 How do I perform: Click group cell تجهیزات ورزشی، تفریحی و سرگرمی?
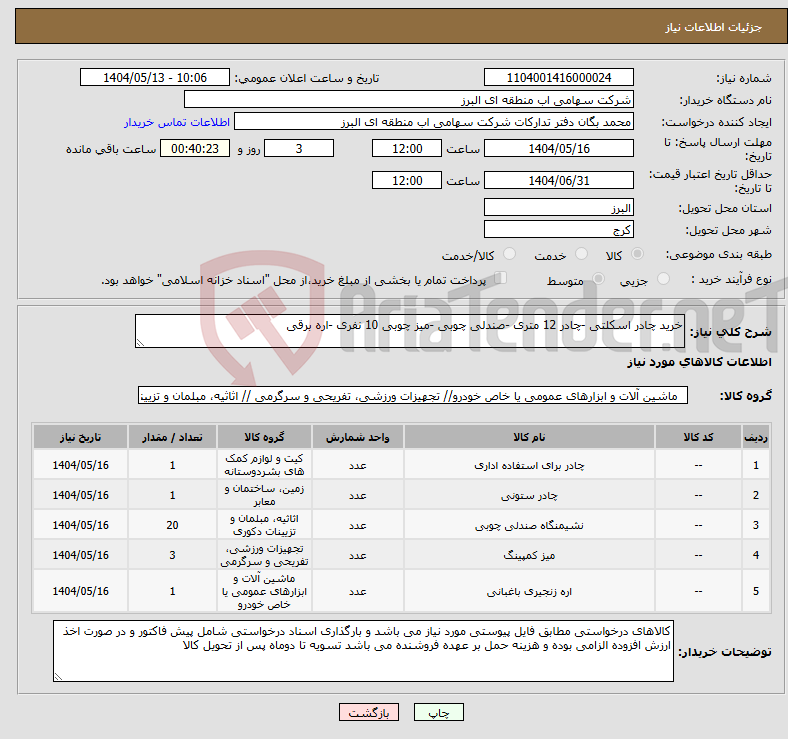point(264,555)
